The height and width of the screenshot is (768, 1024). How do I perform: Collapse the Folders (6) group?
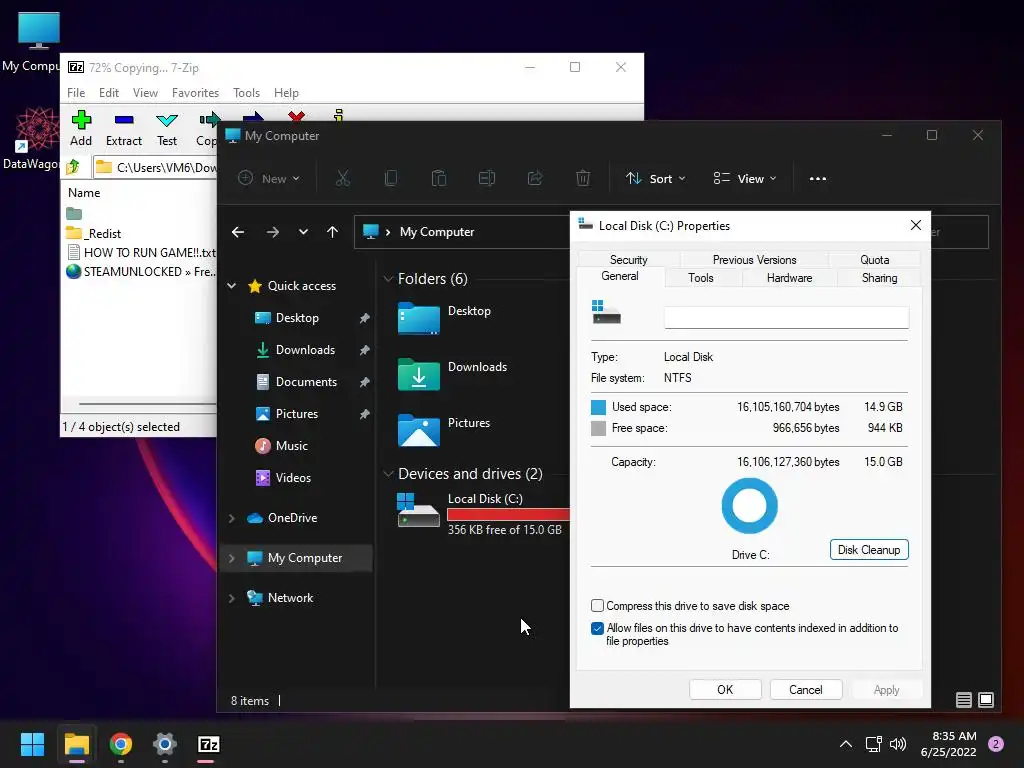[388, 279]
